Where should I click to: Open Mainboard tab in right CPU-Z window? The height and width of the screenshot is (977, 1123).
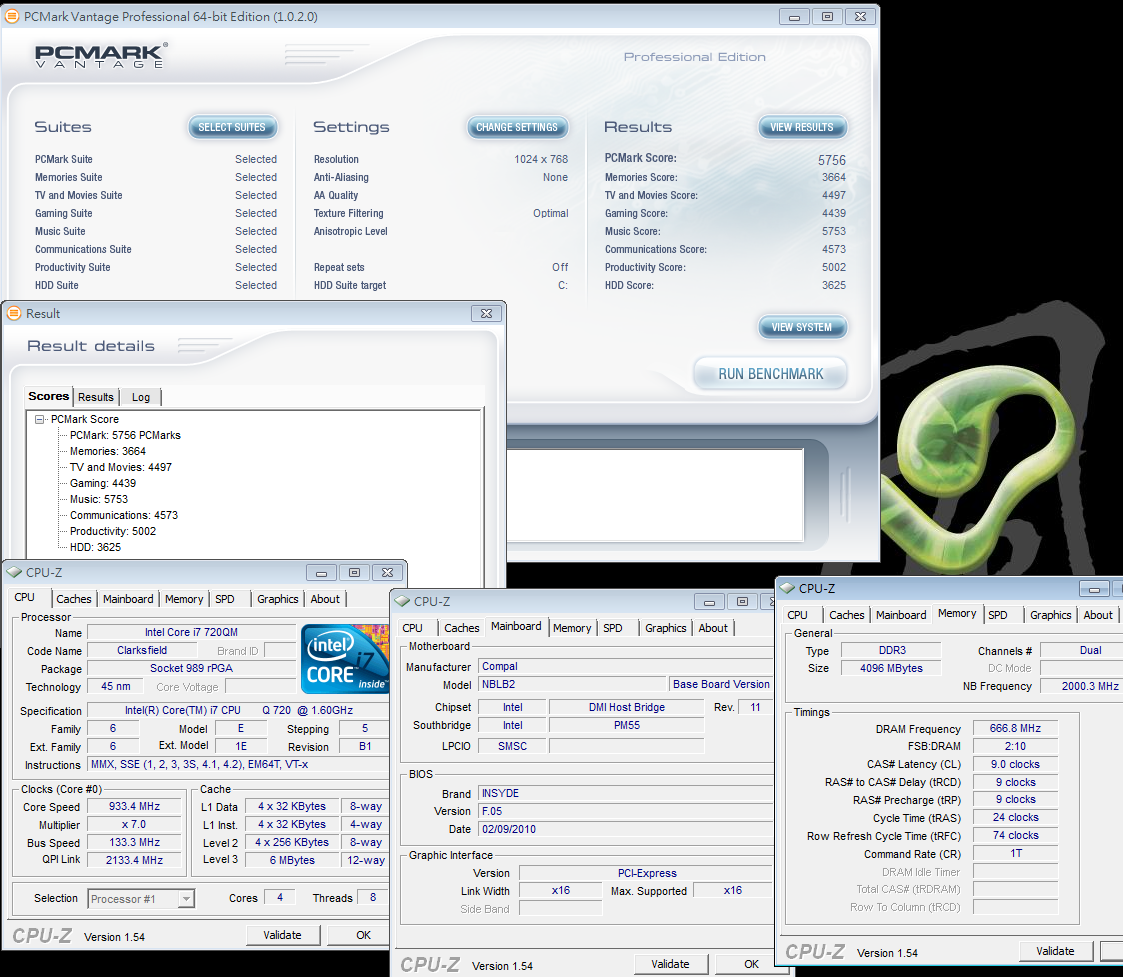pos(901,615)
